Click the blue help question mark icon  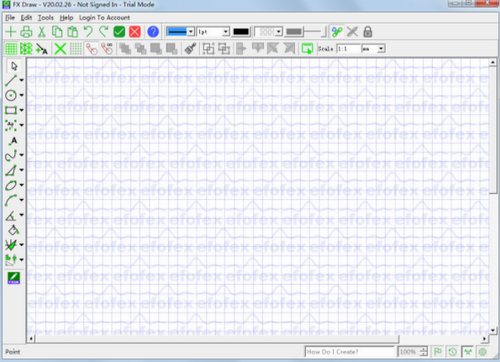click(x=153, y=32)
